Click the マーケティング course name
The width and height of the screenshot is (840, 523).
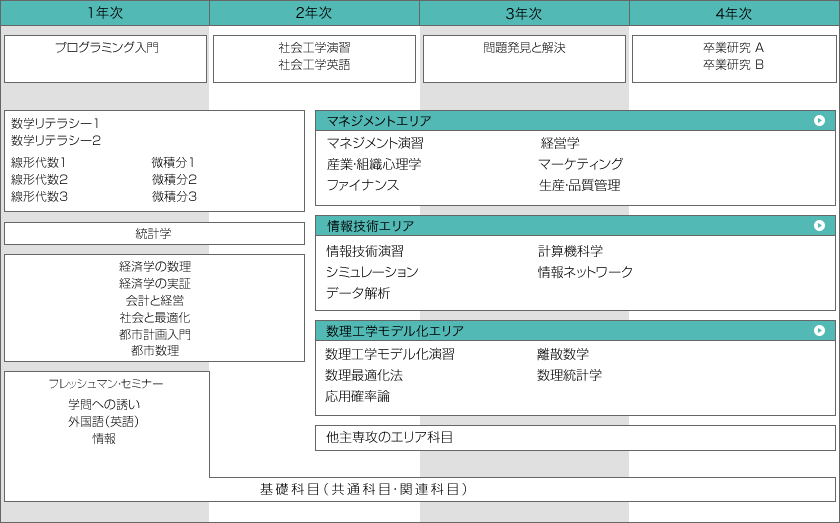(x=580, y=164)
